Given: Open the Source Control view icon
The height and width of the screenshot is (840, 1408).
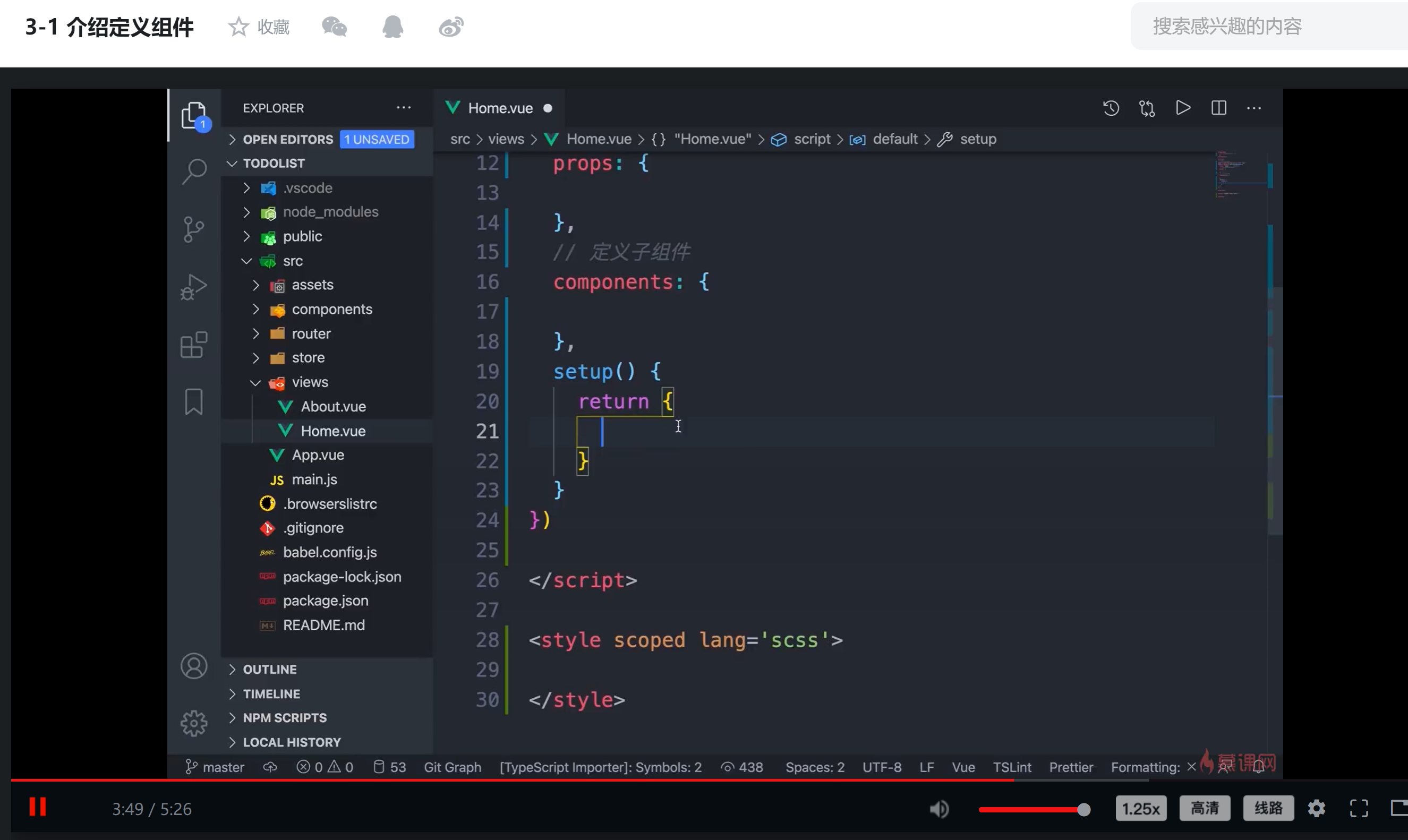Looking at the screenshot, I should 194,229.
